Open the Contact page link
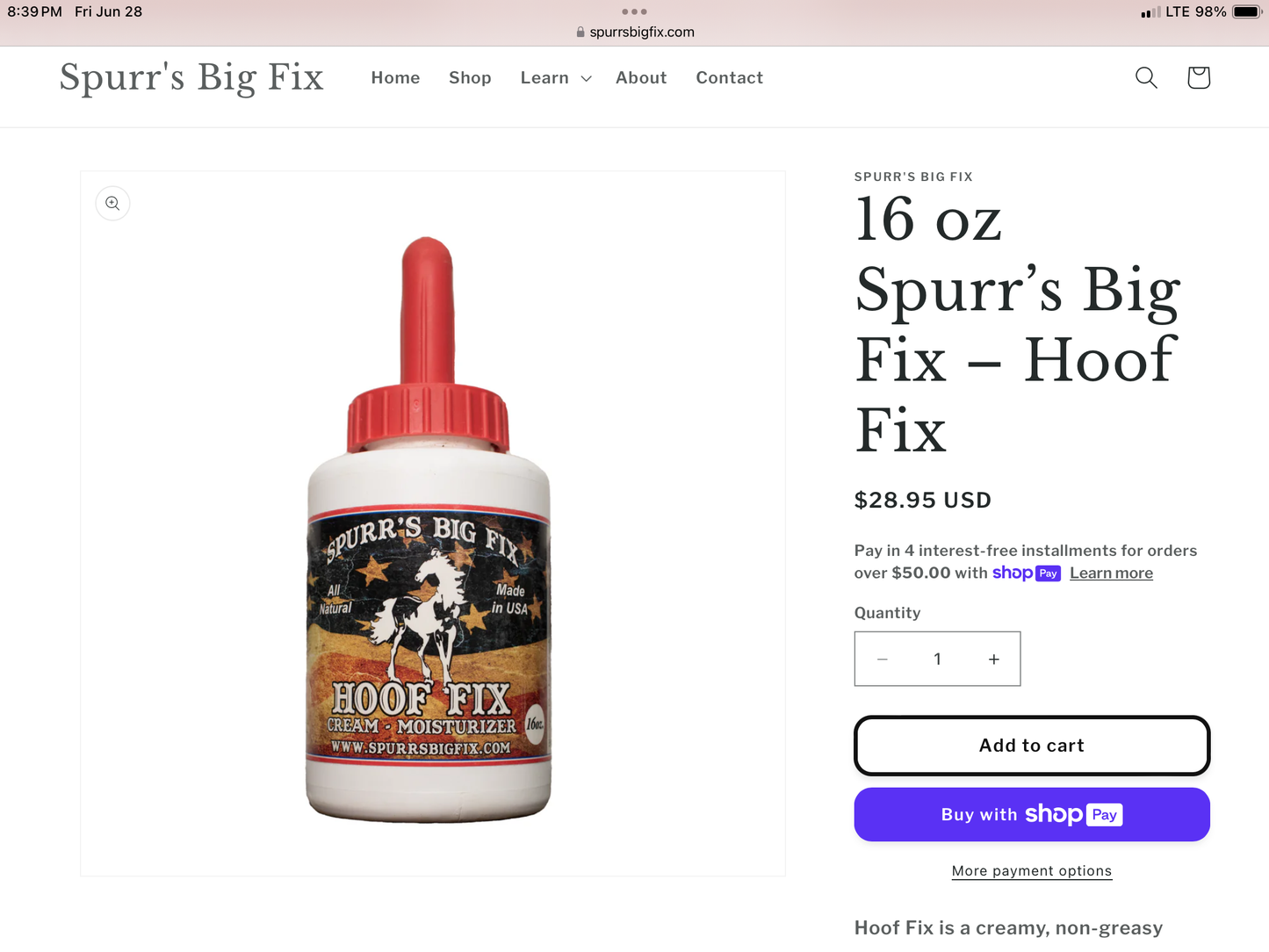The image size is (1269, 952). [730, 78]
